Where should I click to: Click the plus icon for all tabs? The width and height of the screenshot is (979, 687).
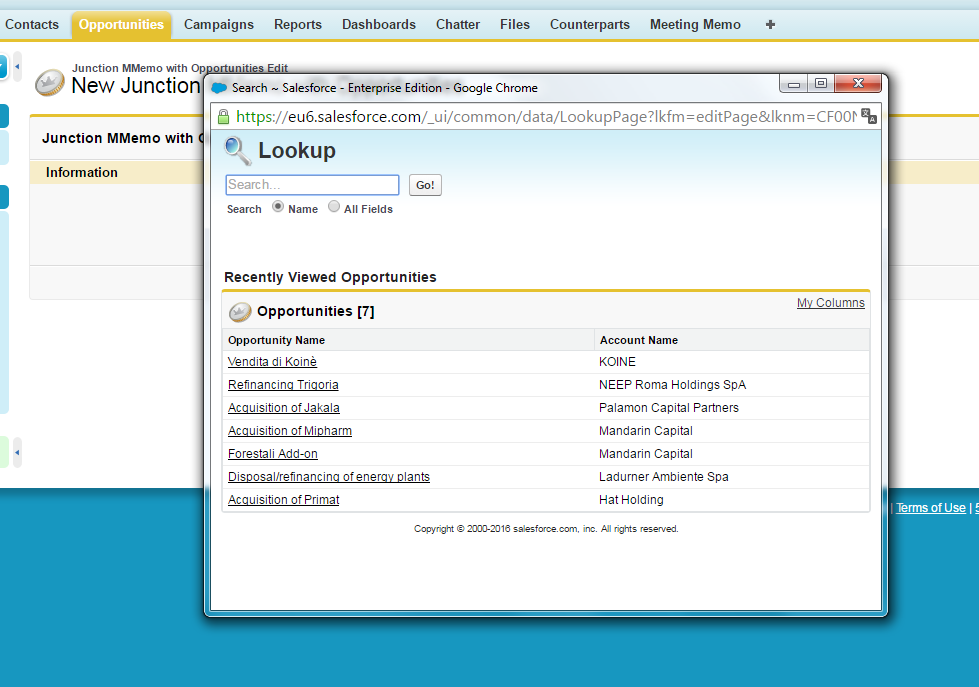click(x=770, y=24)
